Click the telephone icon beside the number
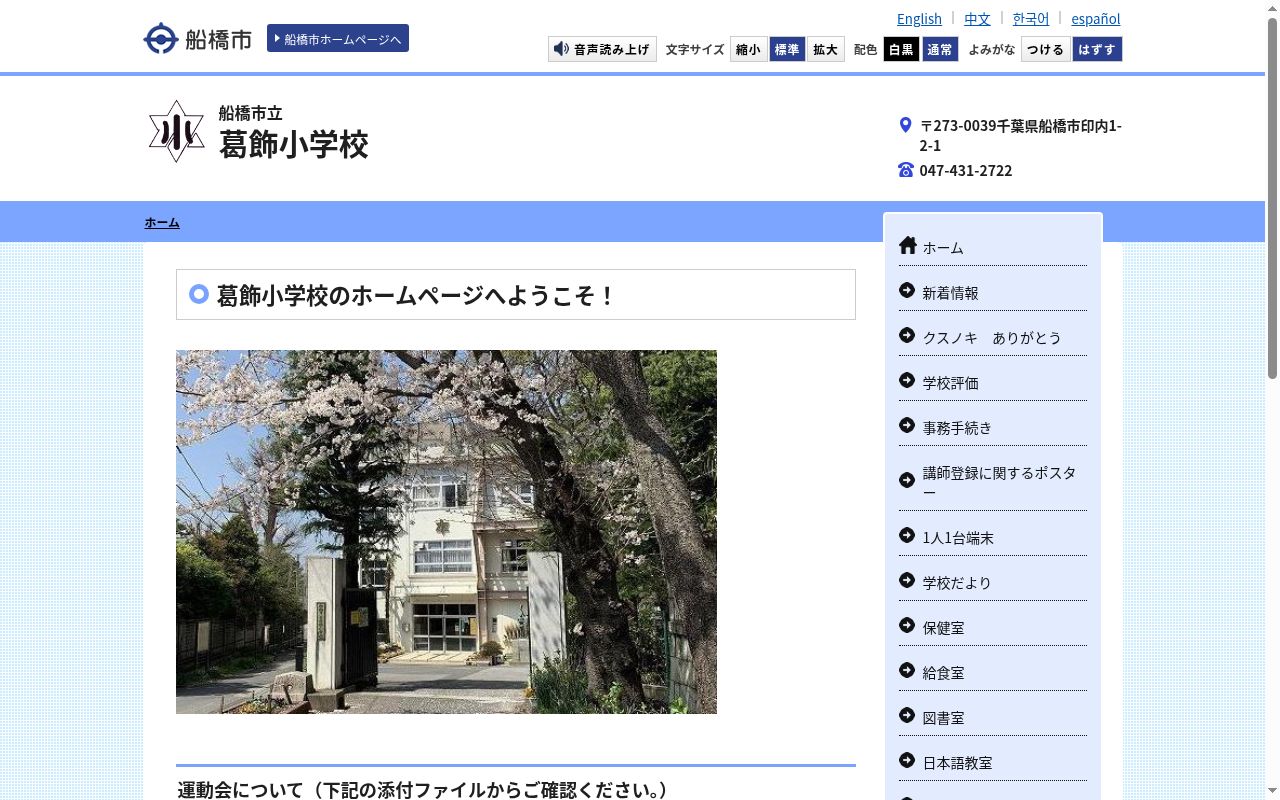 [906, 170]
